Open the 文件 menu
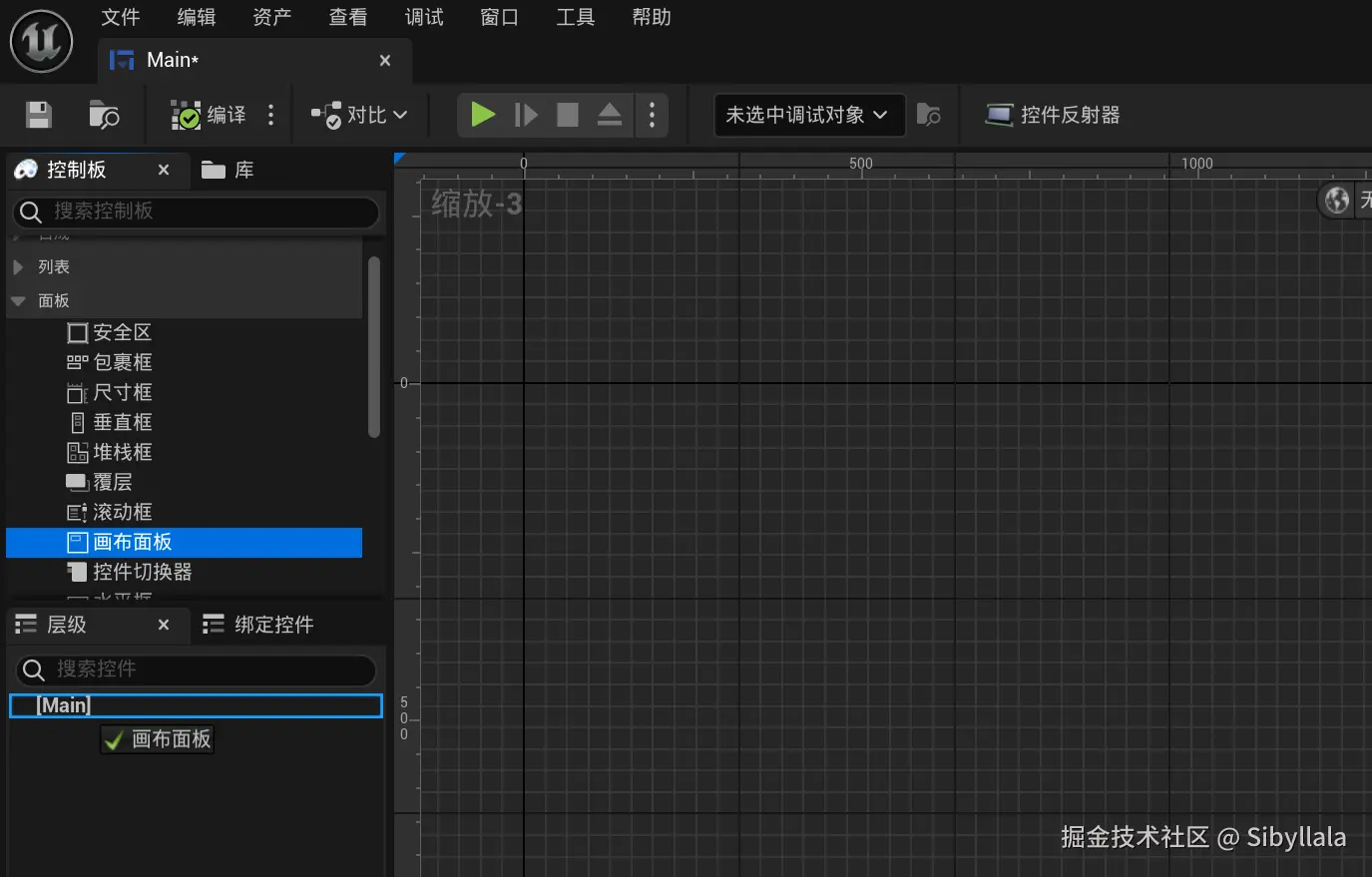 pos(121,17)
